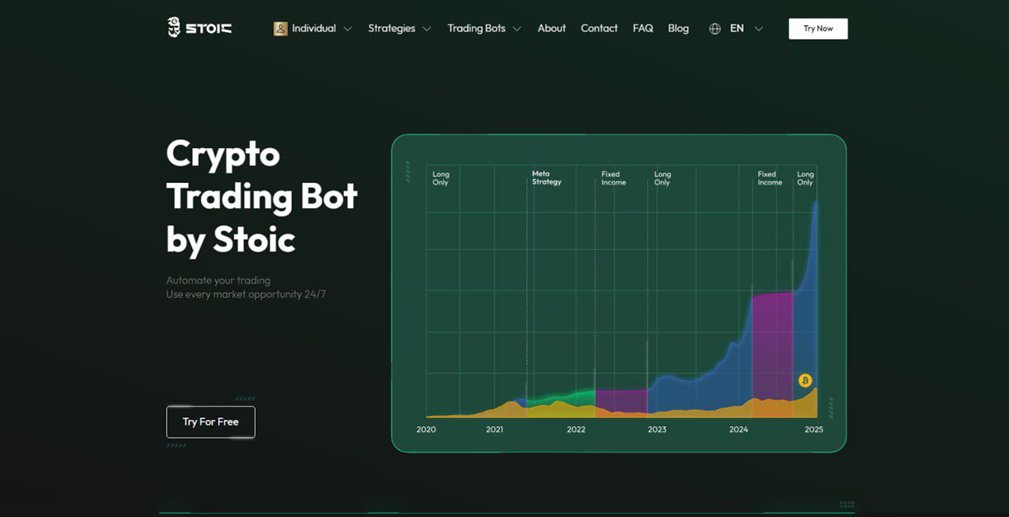
Task: Visit the FAQ page
Action: coord(643,28)
